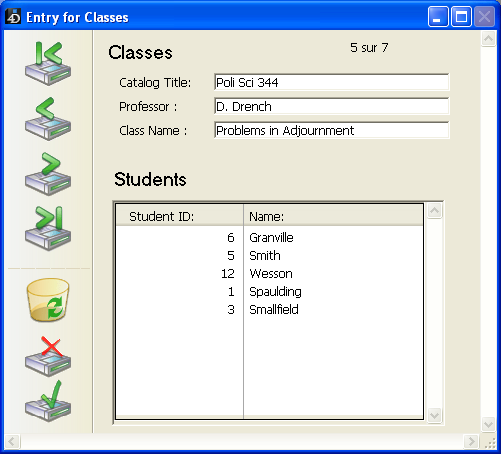Select the Name column header

(x=333, y=216)
